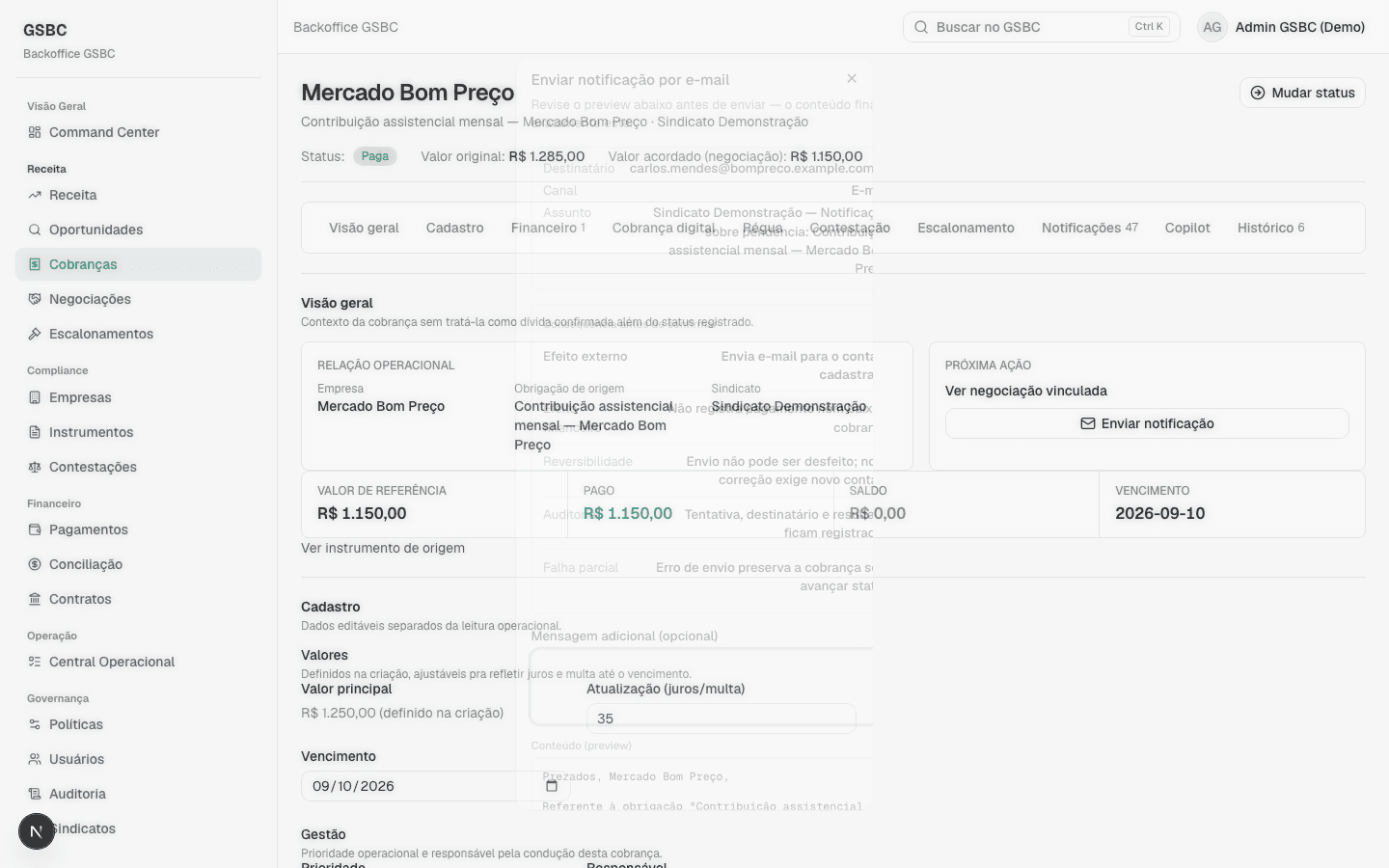Screen dimensions: 1389x868
Task: Open the Notificações tab
Action: pos(1090,228)
